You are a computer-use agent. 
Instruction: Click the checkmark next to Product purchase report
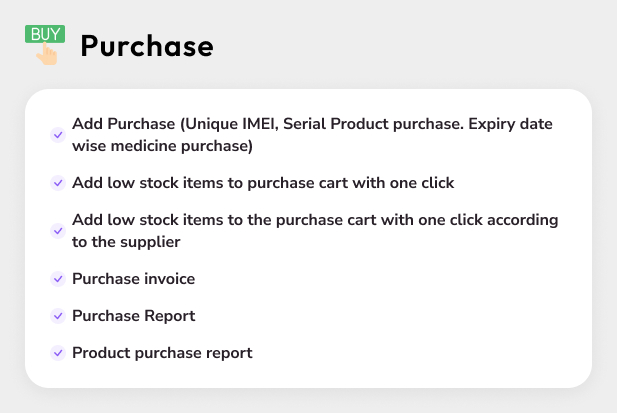click(56, 353)
